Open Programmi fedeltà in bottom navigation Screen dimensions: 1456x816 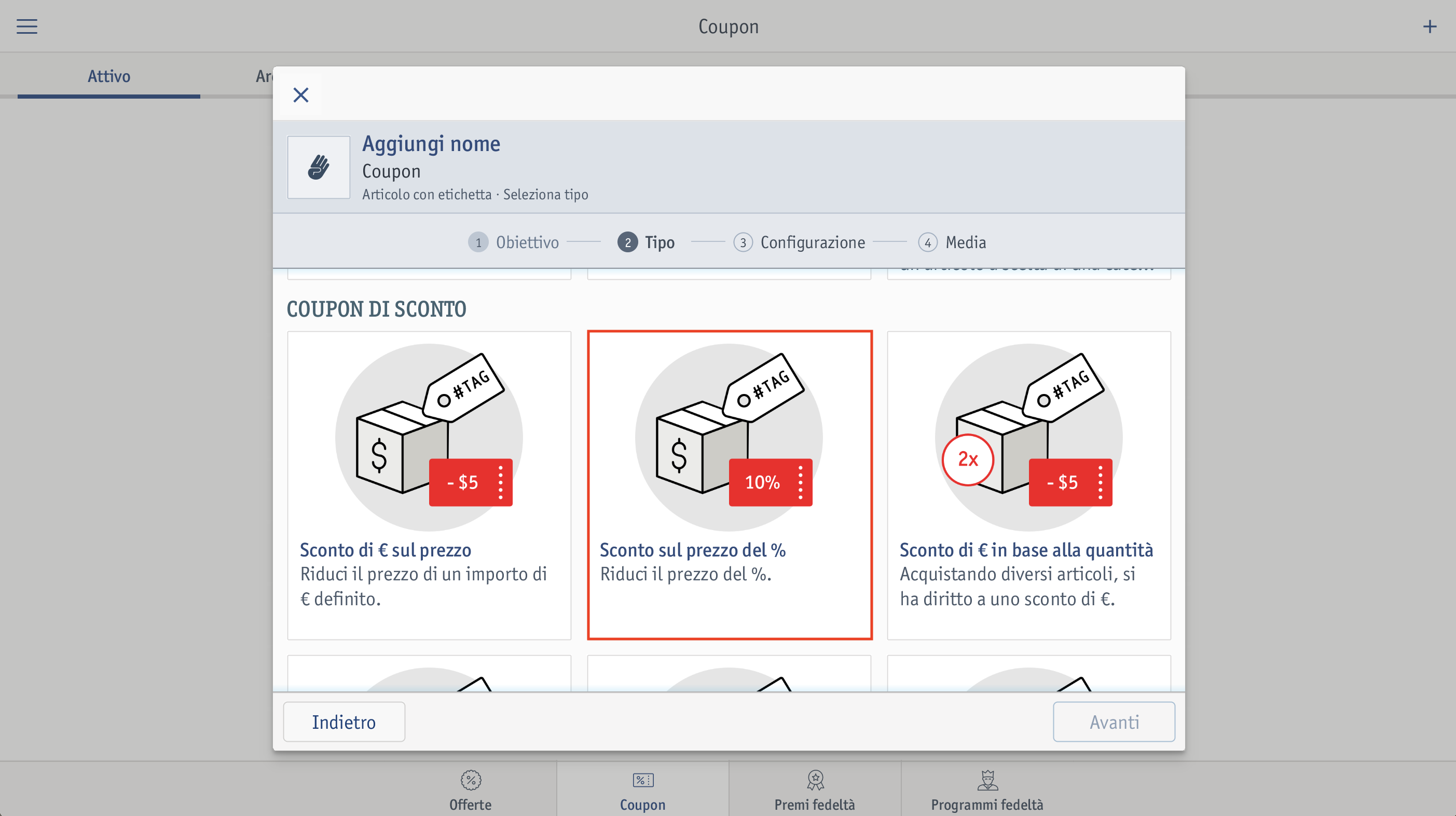pos(987,790)
